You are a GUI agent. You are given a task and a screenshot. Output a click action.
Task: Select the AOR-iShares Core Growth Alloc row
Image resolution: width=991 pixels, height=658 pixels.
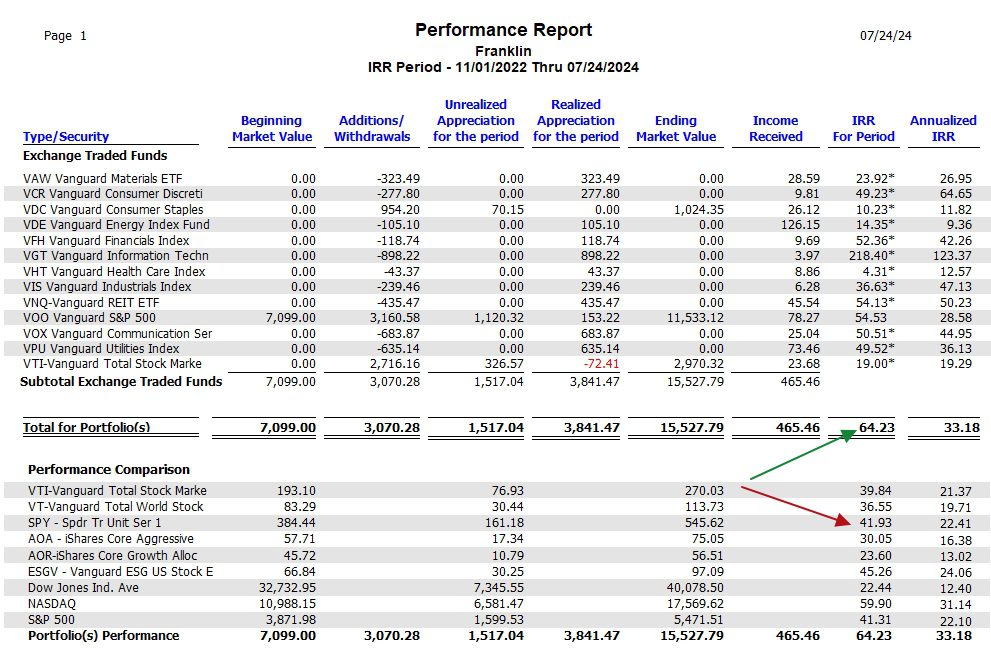497,555
